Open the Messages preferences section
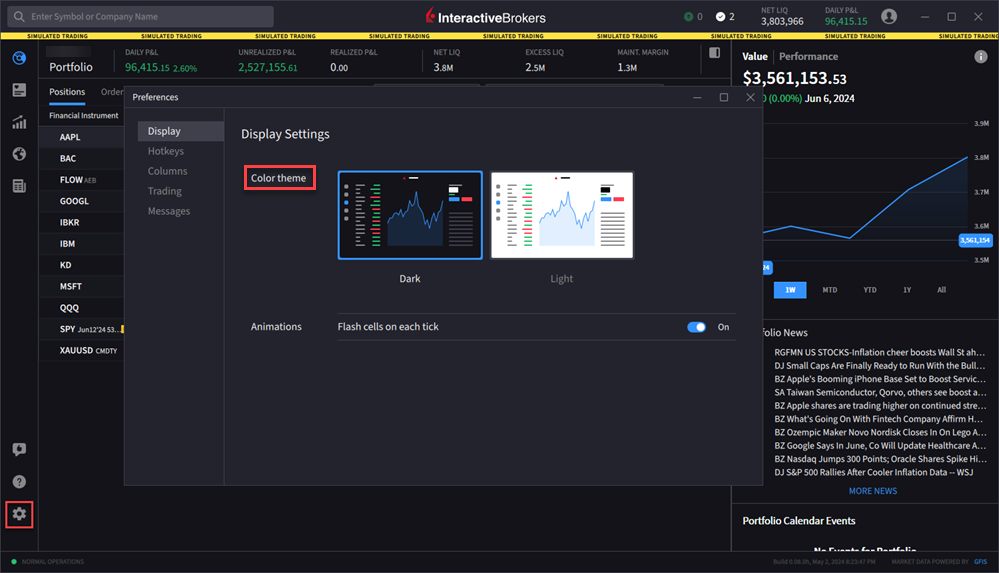The image size is (999, 573). [169, 211]
